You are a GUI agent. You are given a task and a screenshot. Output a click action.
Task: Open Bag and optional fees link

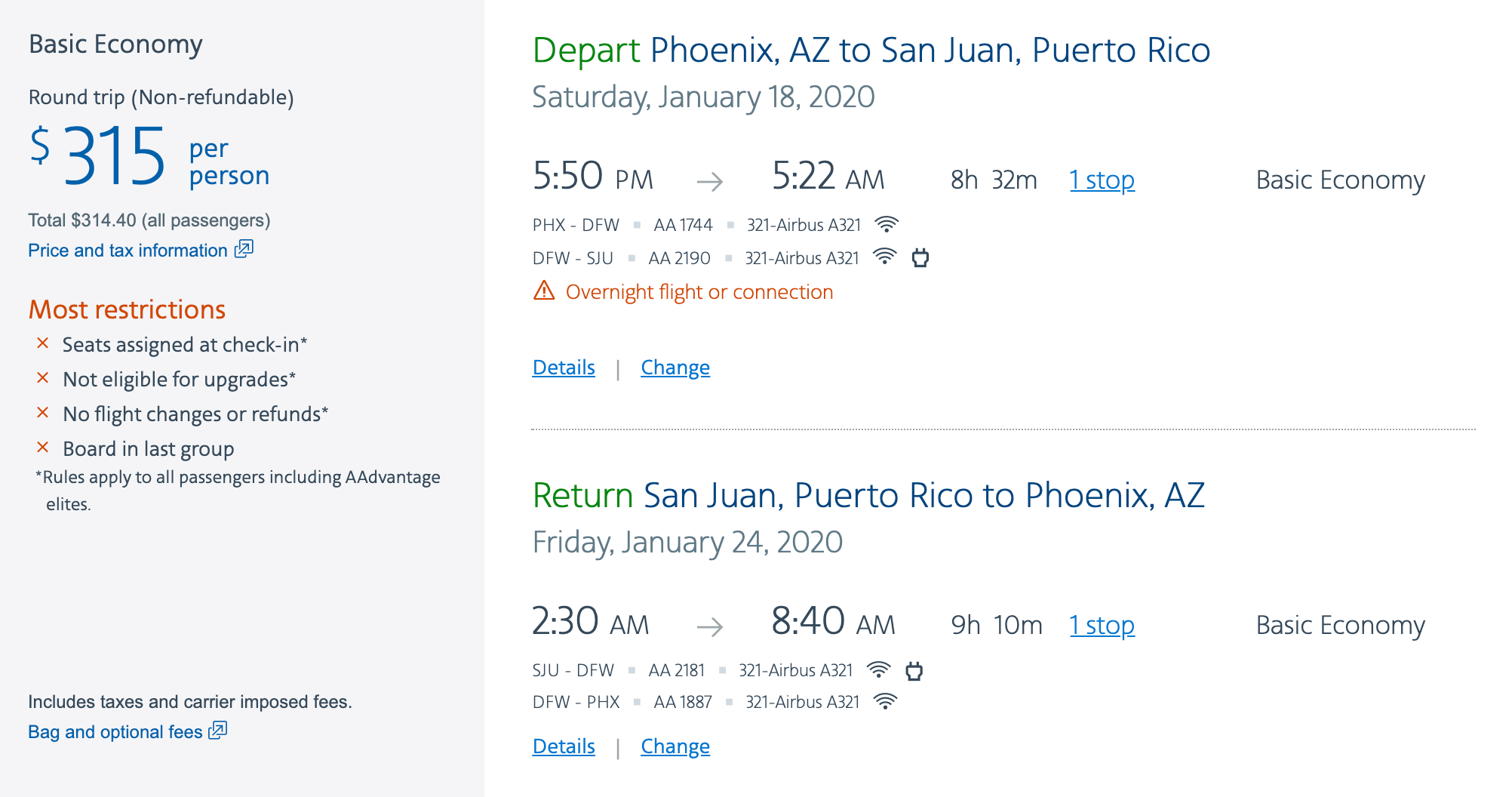115,732
